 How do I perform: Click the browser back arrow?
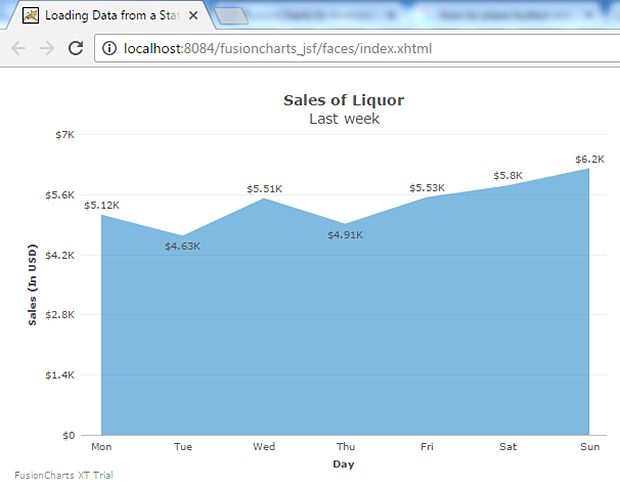(18, 49)
